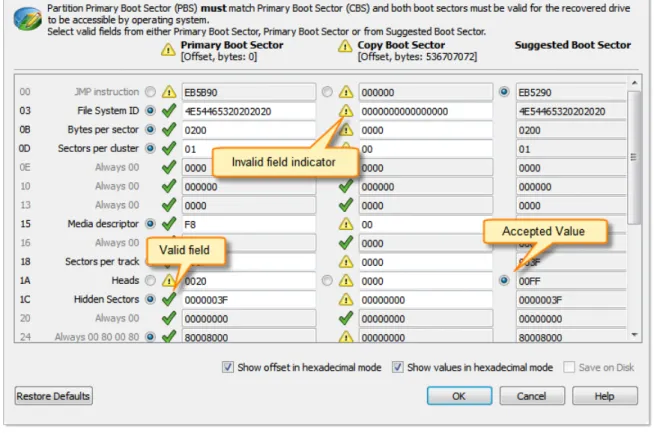This screenshot has height=436, width=654.
Task: Click primary Bytes per sector checkmark
Action: tap(169, 129)
